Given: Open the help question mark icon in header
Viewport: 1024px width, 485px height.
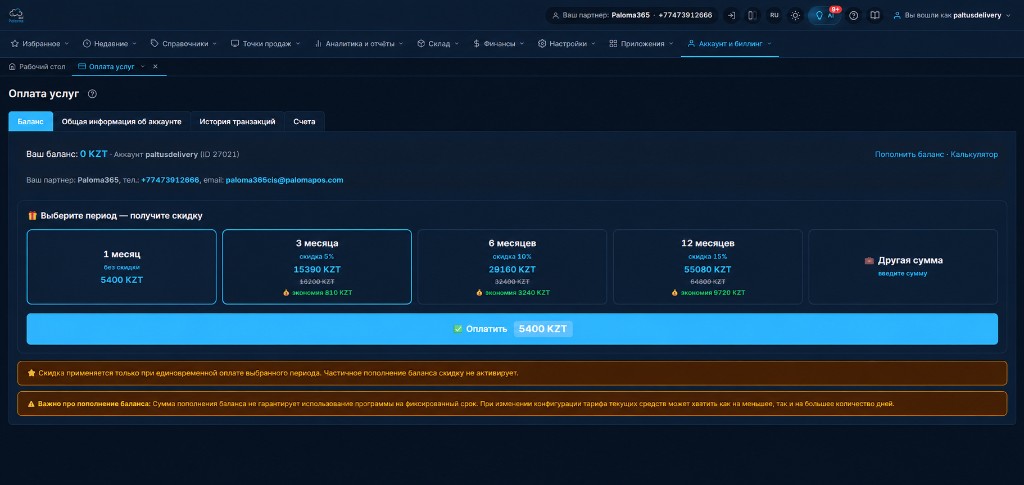Looking at the screenshot, I should coord(854,15).
